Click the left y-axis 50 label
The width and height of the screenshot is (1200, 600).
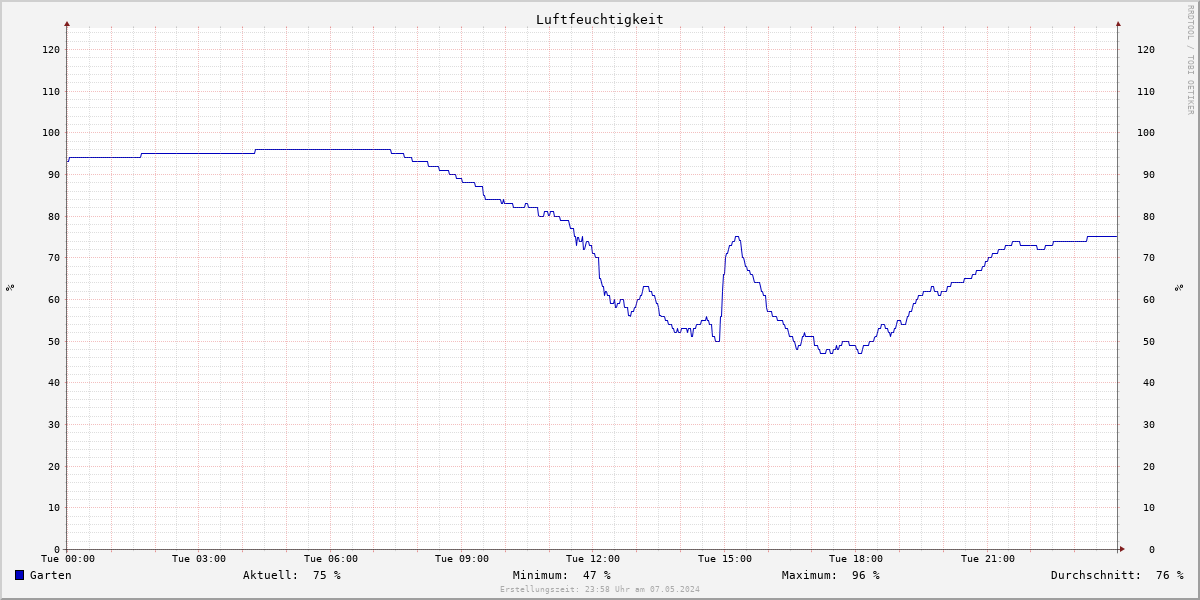coord(54,341)
